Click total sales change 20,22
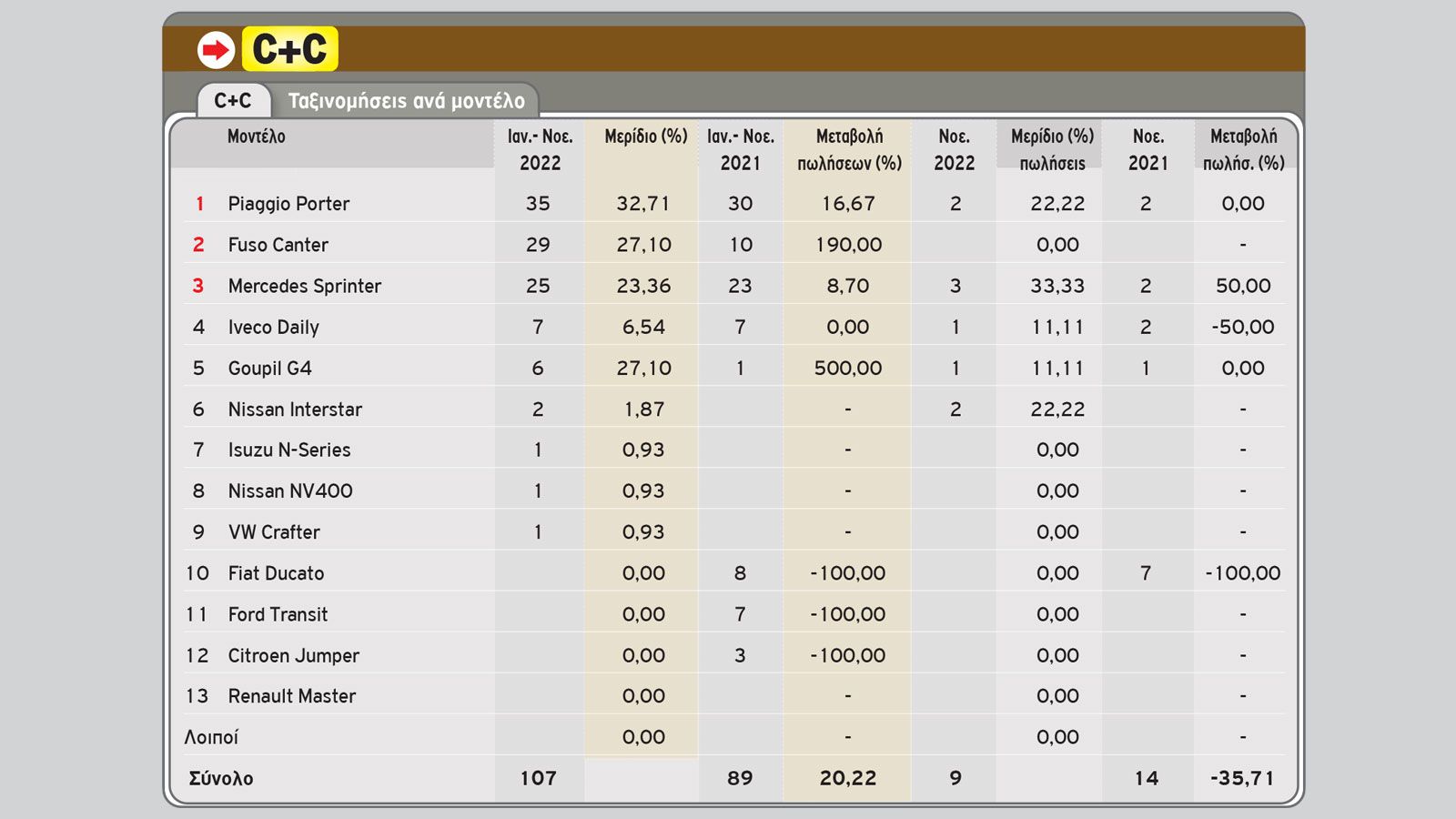This screenshot has height=819, width=1456. pos(848,778)
